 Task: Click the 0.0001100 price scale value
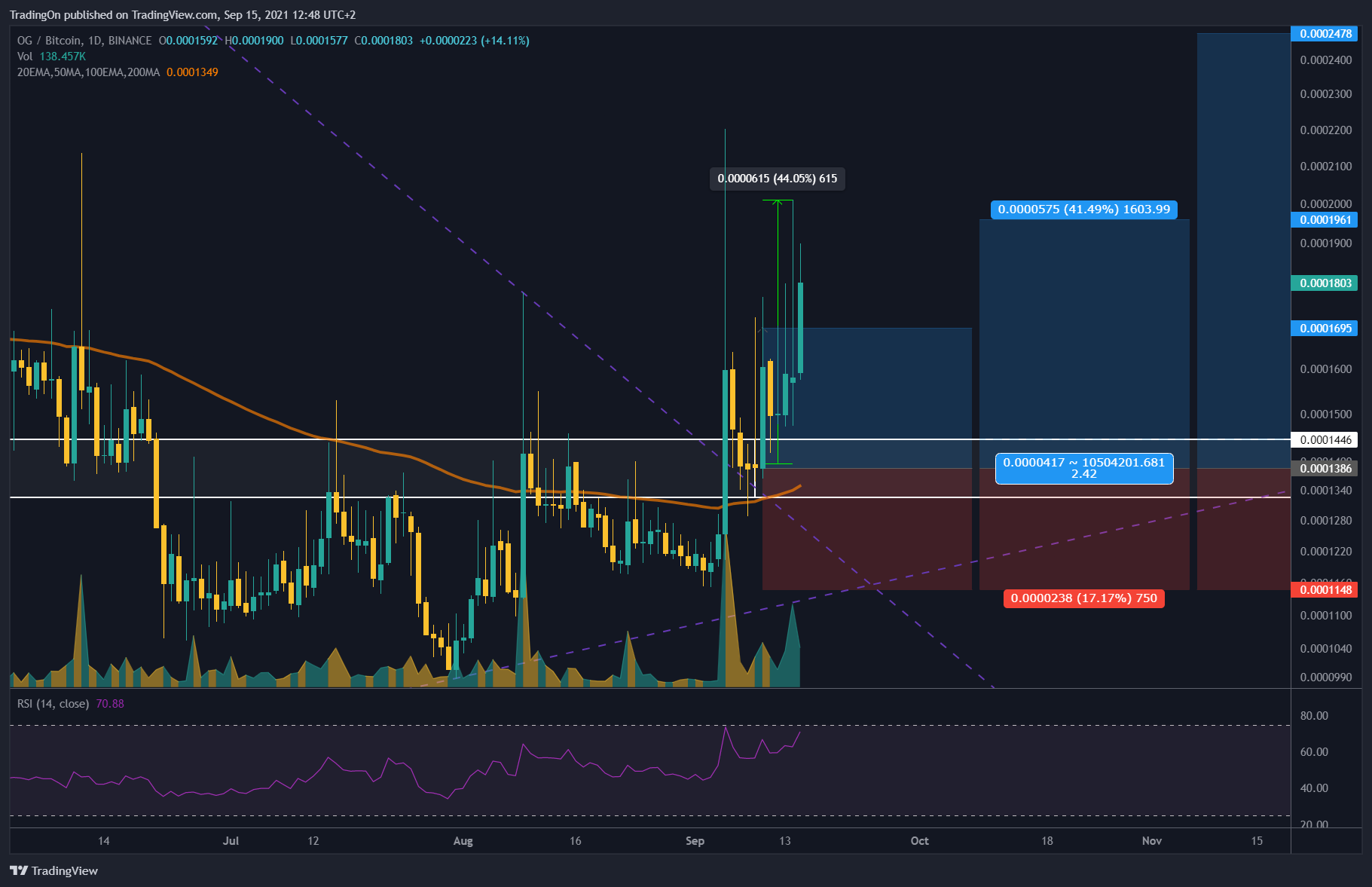1326,616
